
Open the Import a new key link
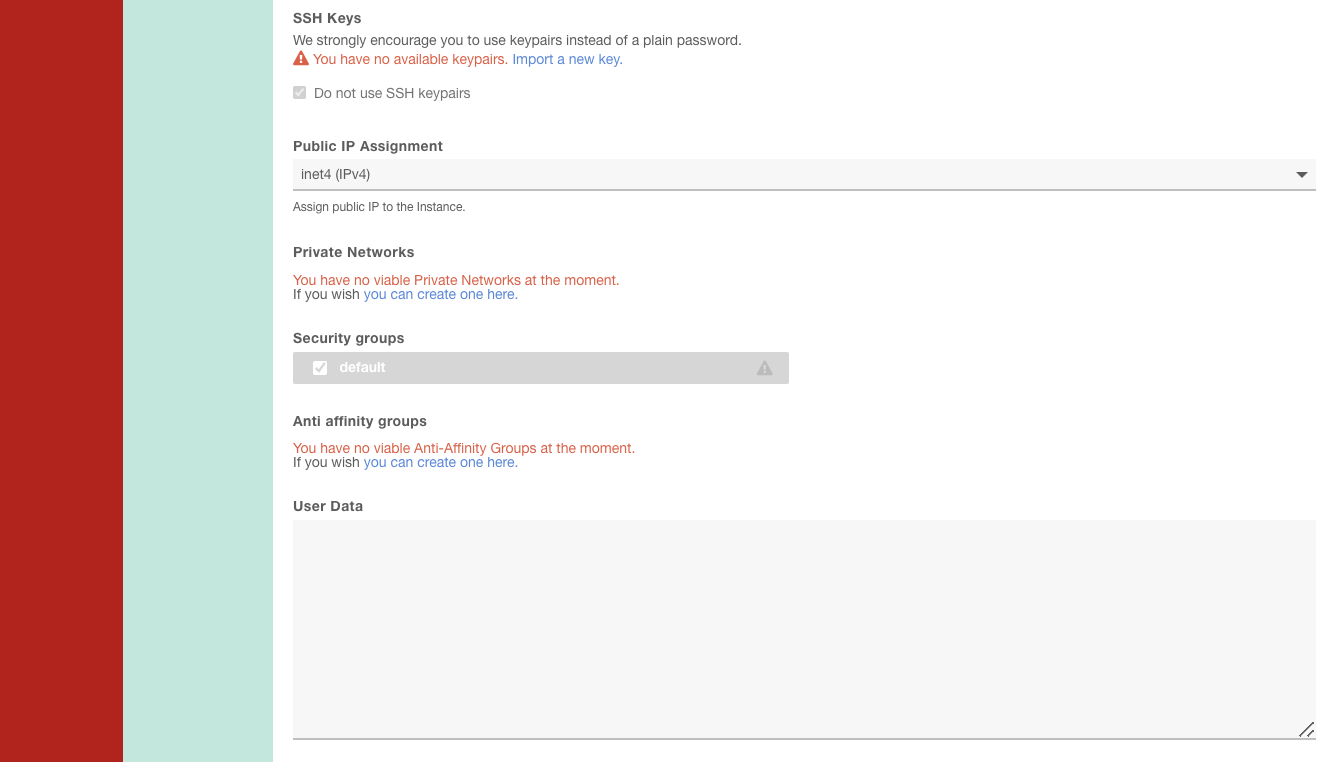coord(567,59)
